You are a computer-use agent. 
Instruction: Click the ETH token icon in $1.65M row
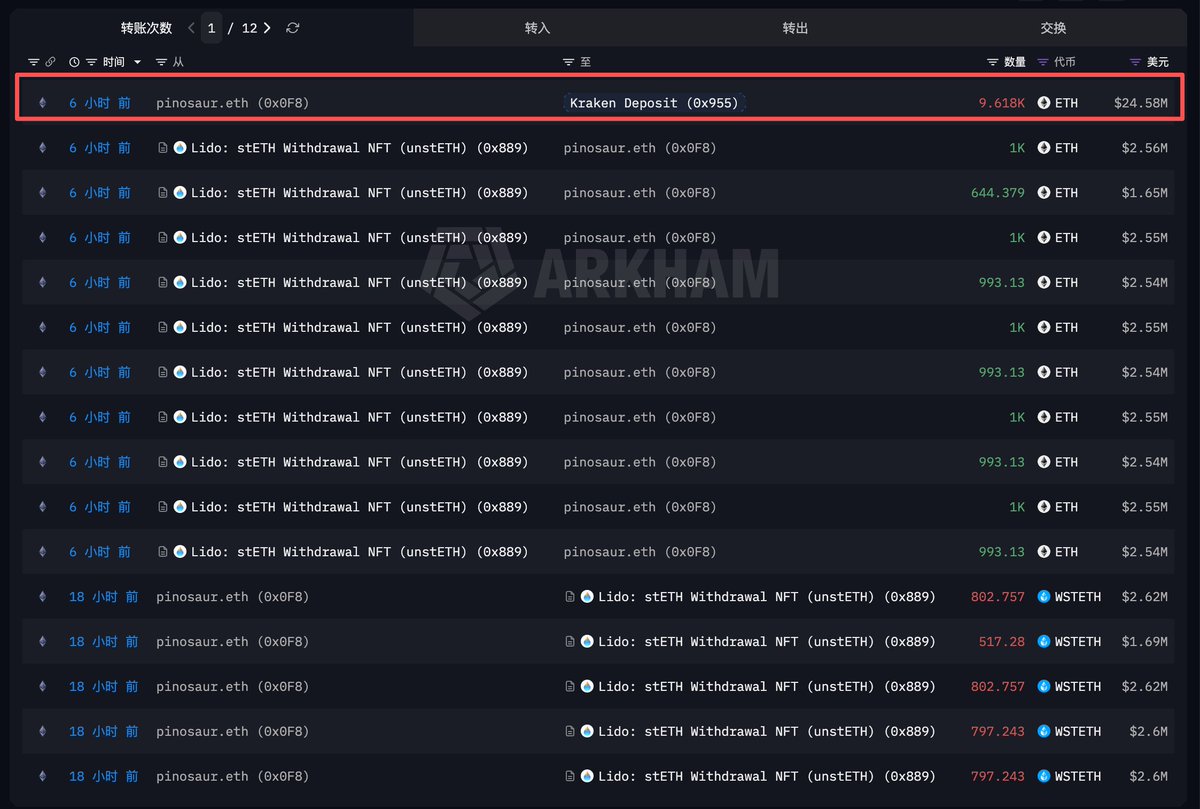point(1044,193)
